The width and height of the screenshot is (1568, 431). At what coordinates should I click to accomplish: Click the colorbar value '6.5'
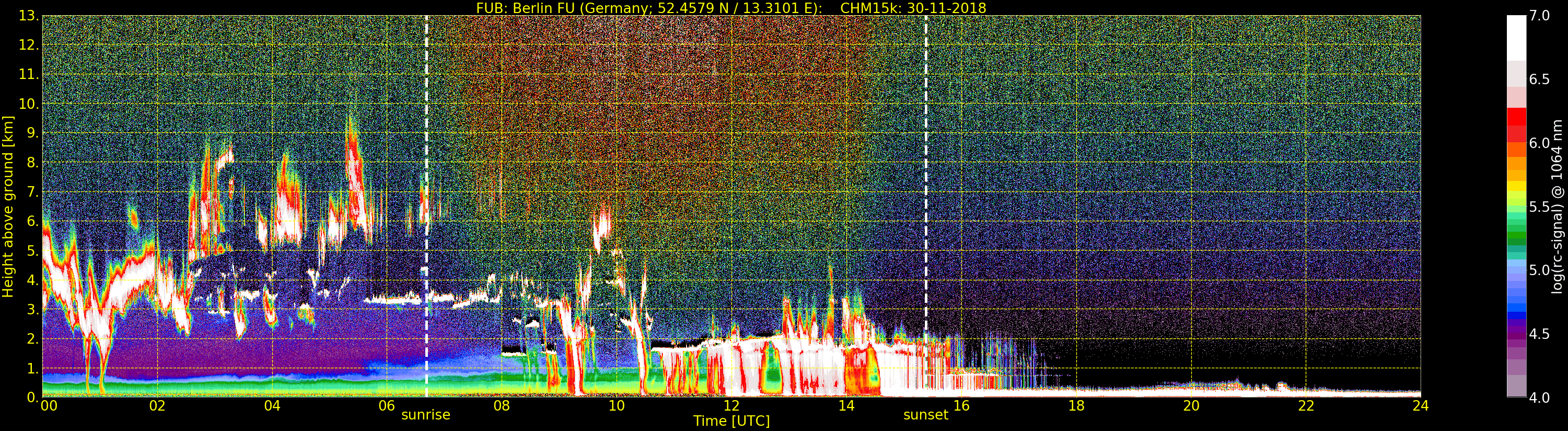coord(1539,80)
